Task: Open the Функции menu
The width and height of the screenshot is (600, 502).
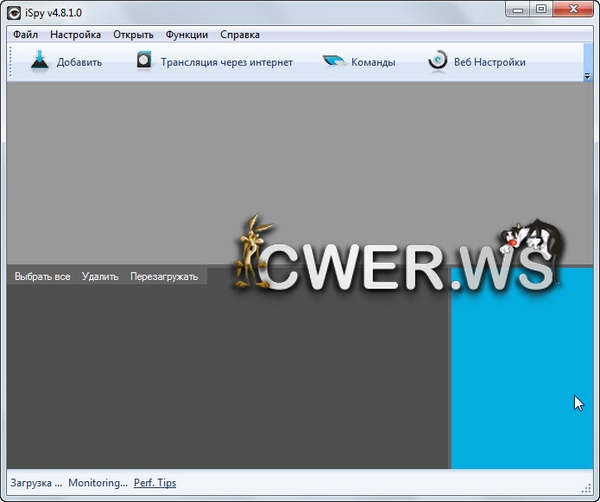Action: pyautogui.click(x=187, y=34)
